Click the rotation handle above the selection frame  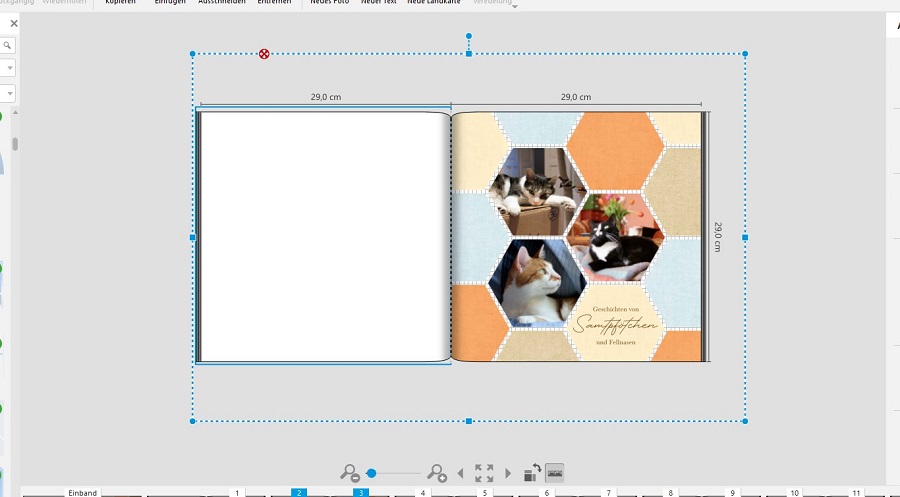tap(469, 36)
